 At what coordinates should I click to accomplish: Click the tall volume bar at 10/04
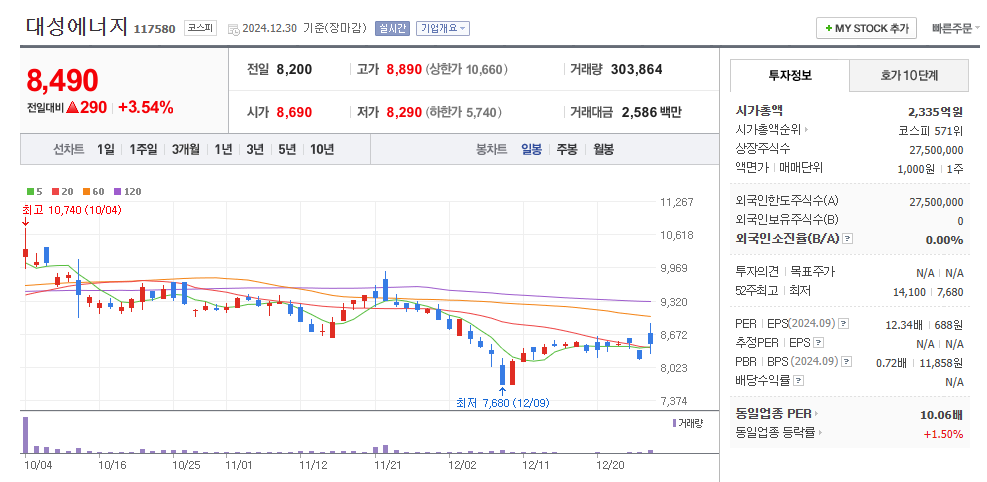tap(26, 435)
